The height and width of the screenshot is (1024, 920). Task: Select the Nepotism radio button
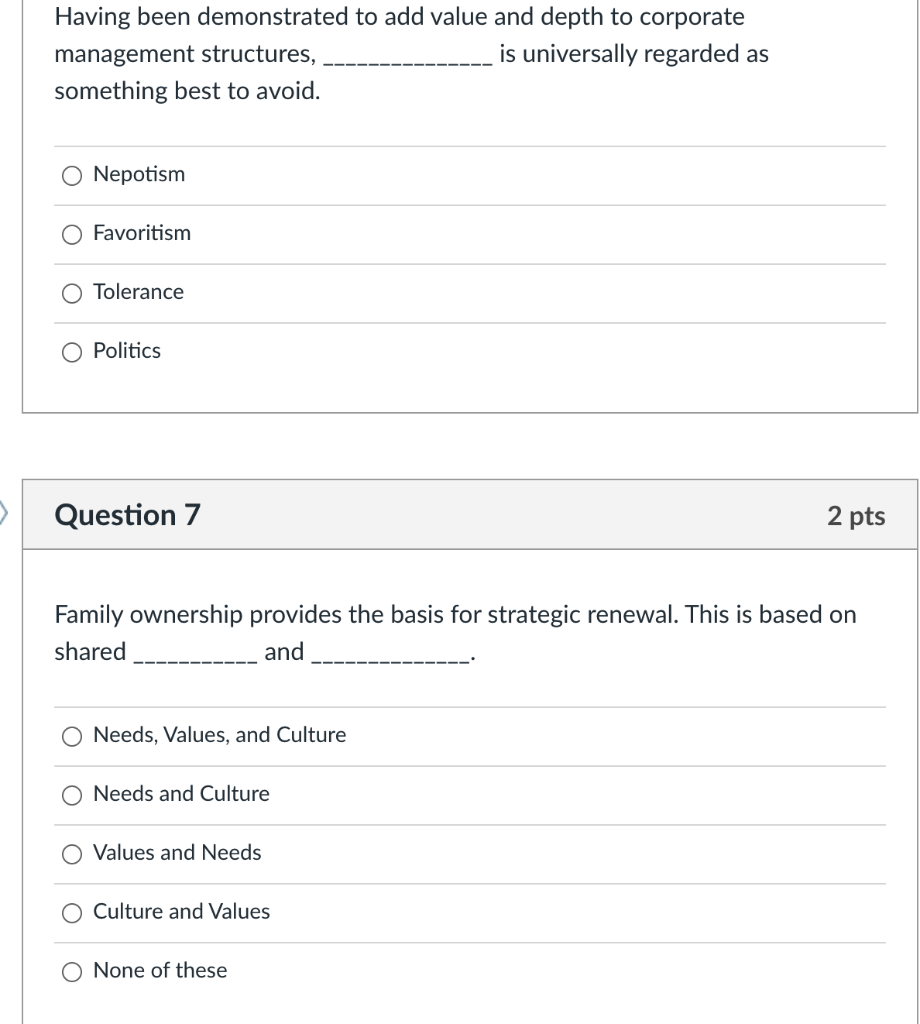click(x=72, y=176)
